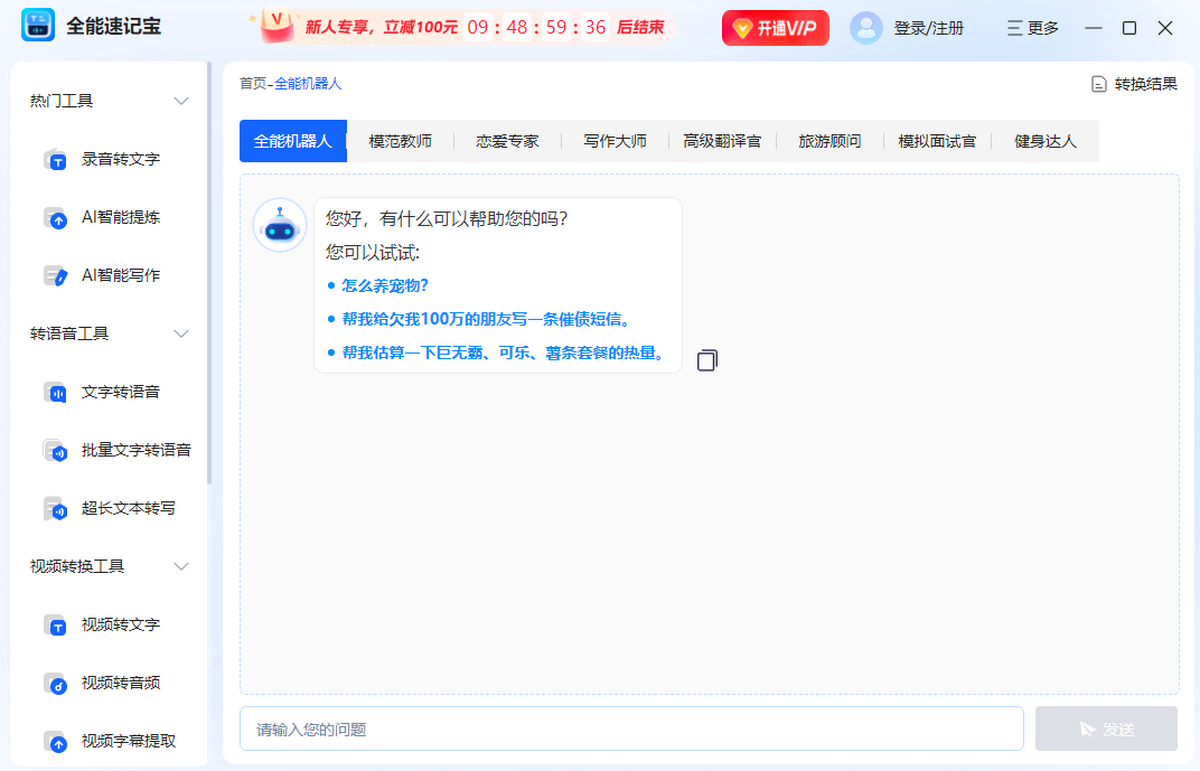Select the 健身达人 tab

[1045, 141]
